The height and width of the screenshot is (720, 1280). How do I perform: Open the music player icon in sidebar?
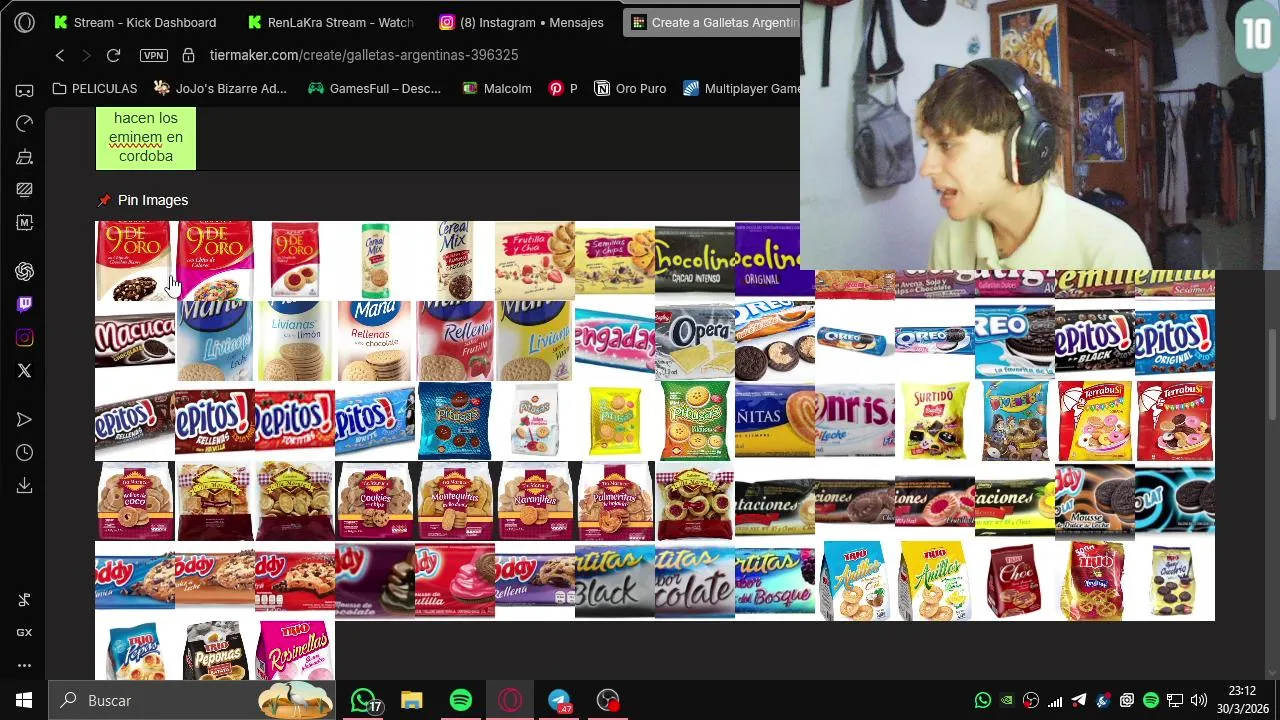click(24, 599)
